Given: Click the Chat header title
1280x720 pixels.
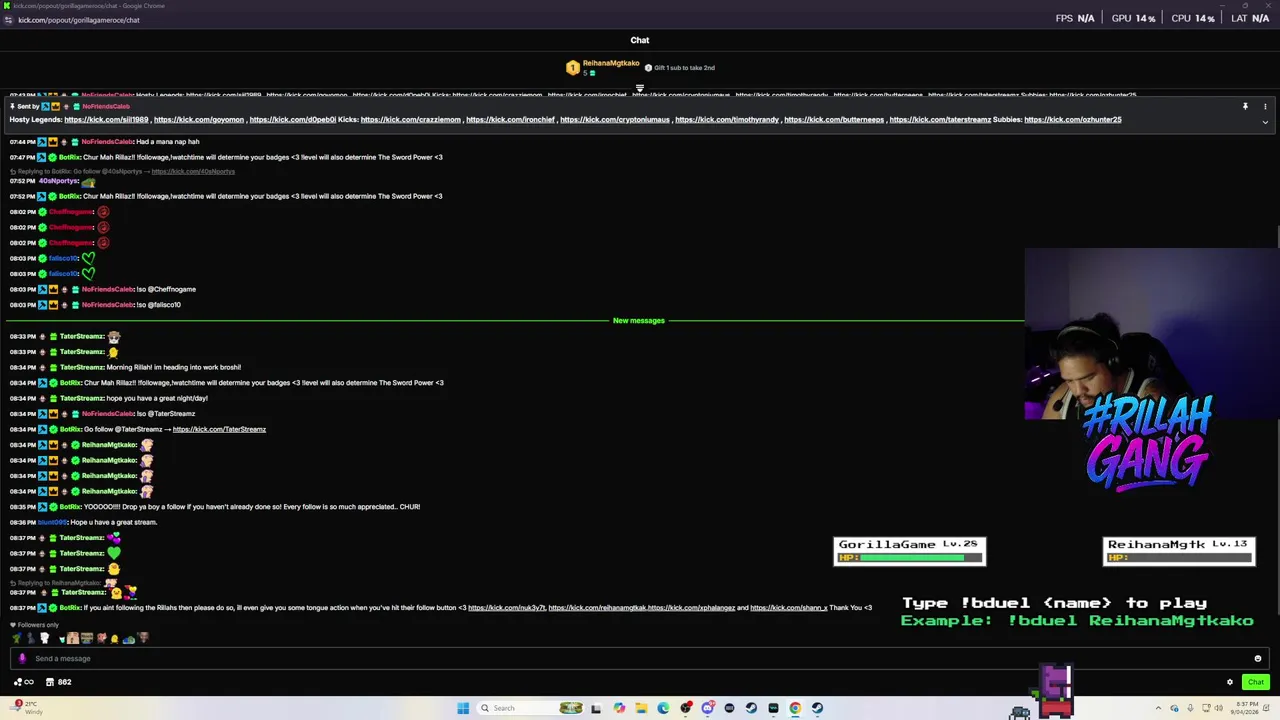Looking at the screenshot, I should [640, 40].
